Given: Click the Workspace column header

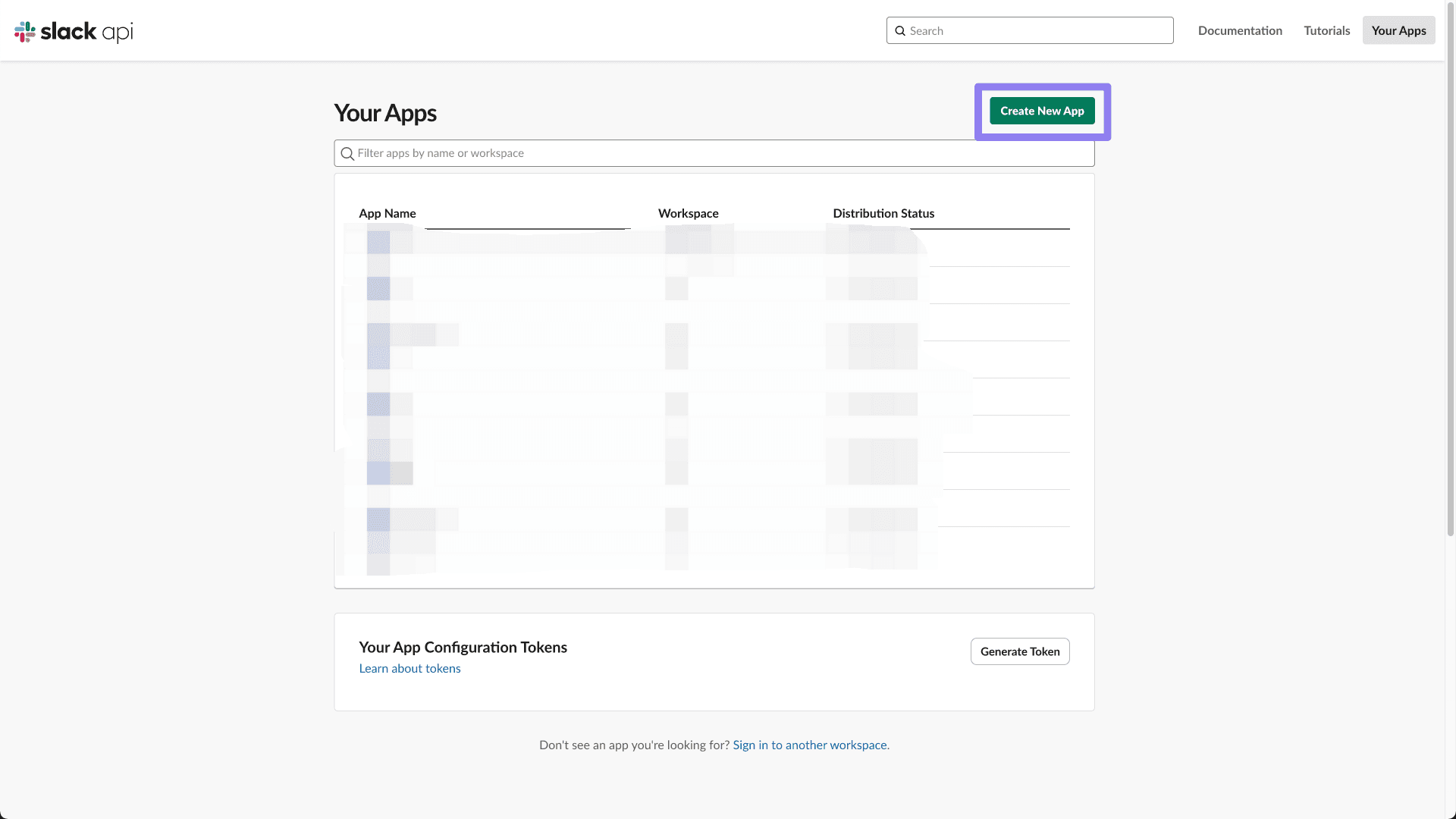Looking at the screenshot, I should point(689,213).
